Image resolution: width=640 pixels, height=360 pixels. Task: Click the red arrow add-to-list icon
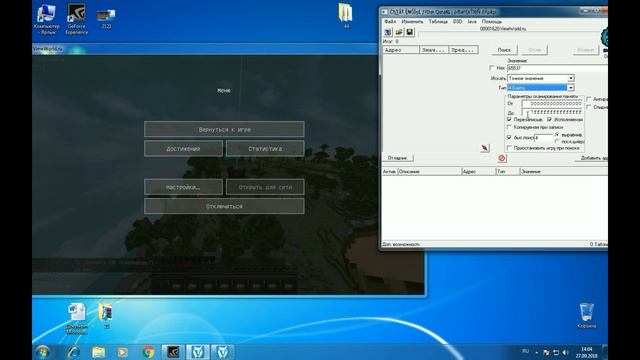484,148
